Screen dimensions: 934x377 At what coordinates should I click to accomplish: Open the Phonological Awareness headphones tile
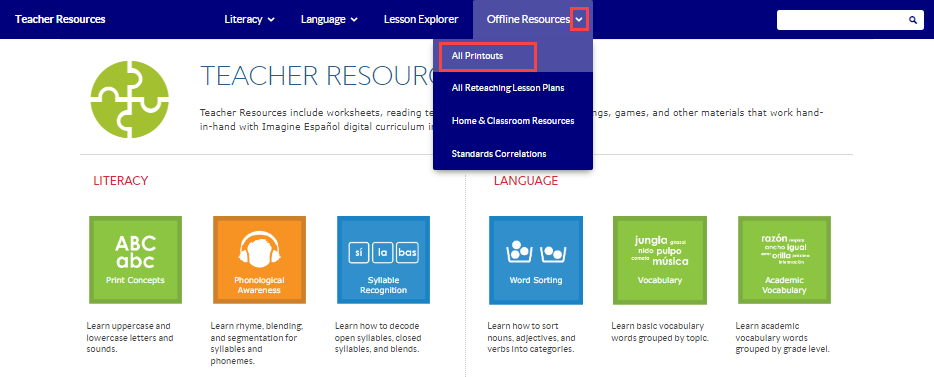pos(259,260)
